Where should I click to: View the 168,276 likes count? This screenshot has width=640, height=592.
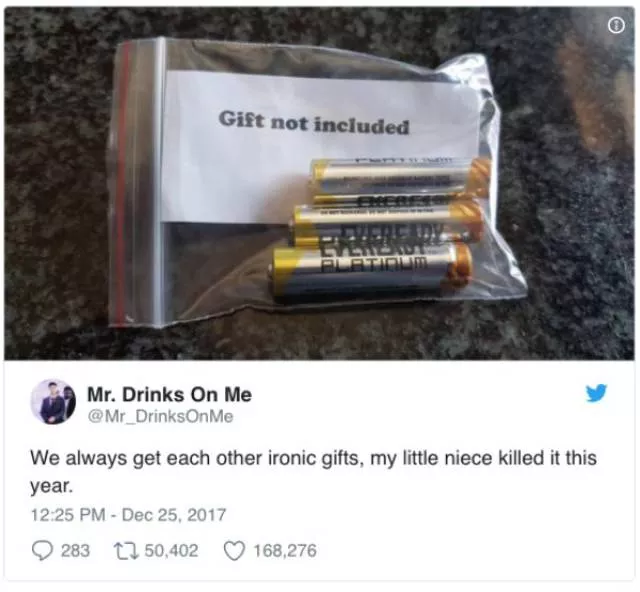tap(285, 550)
